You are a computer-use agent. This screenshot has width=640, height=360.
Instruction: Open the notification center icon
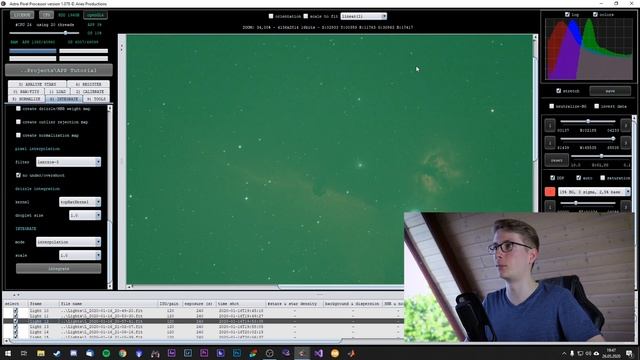[629, 353]
